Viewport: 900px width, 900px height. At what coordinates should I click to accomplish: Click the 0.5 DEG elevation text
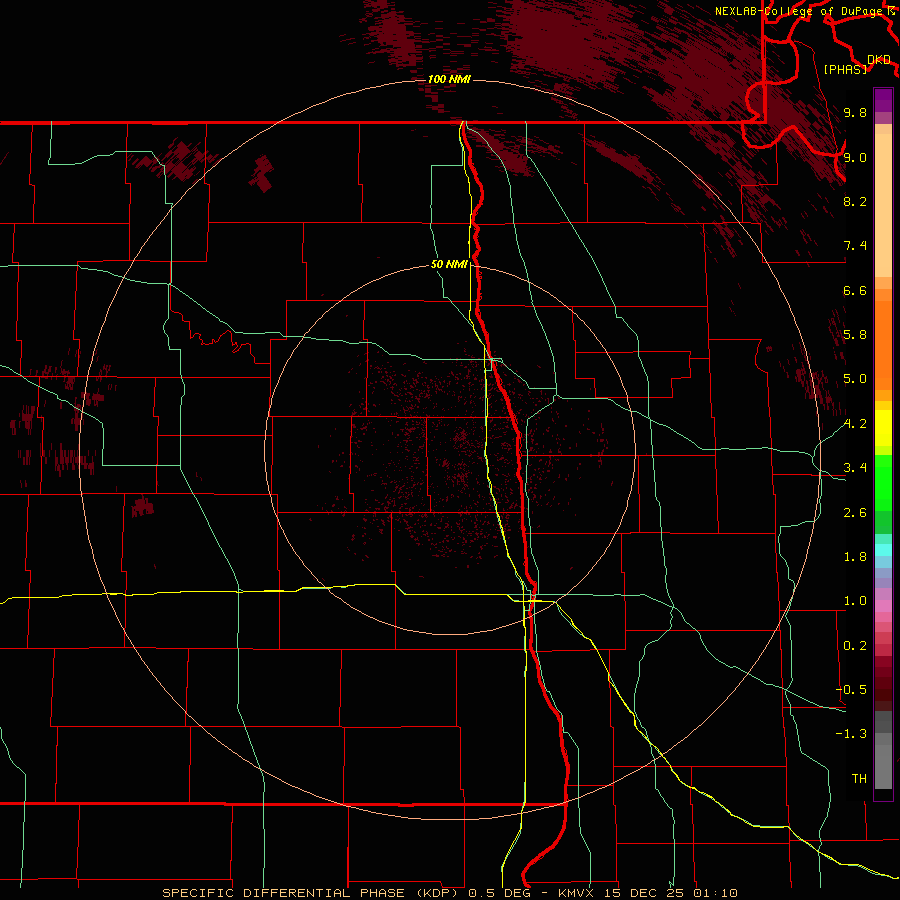499,893
